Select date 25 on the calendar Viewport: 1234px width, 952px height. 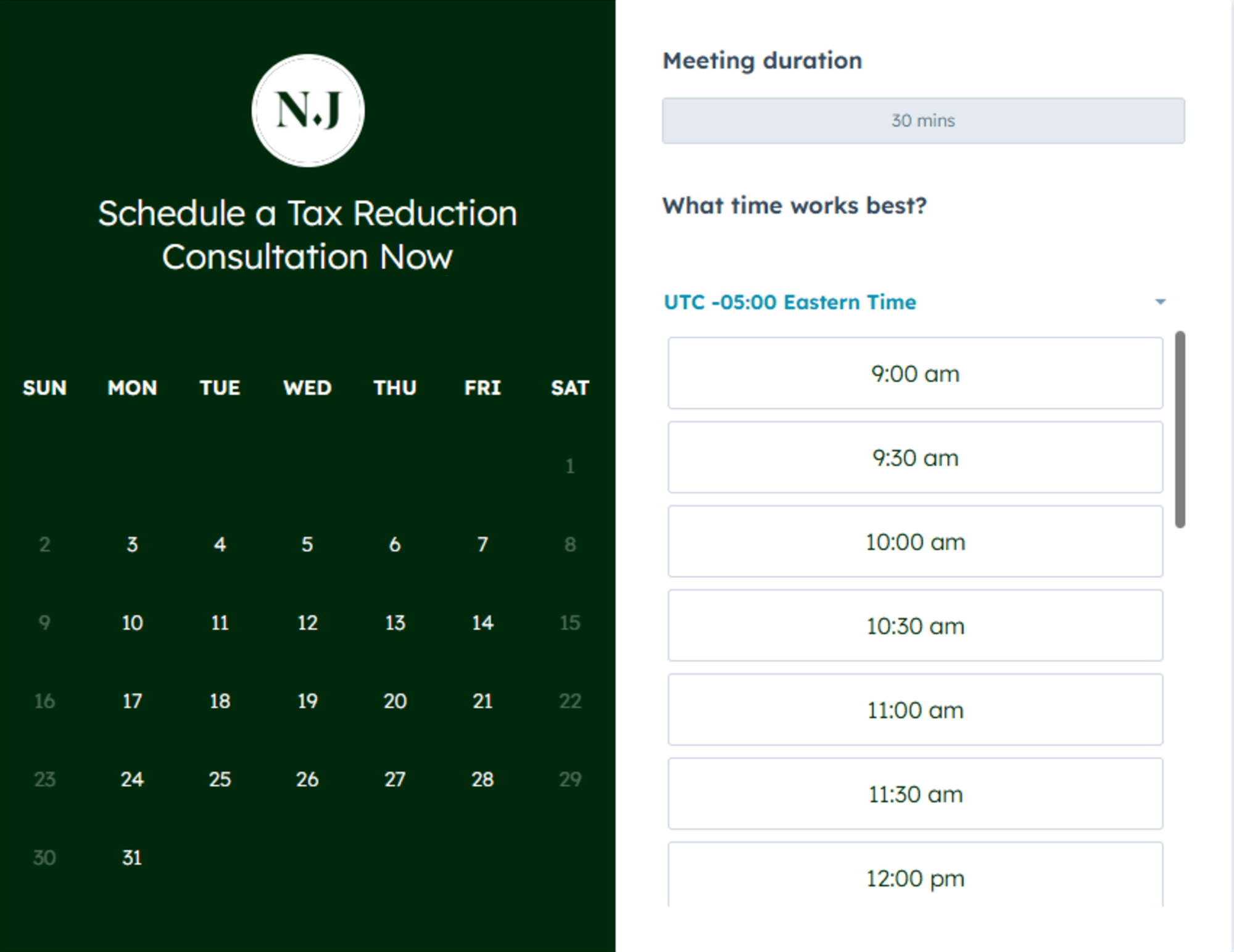(x=220, y=779)
